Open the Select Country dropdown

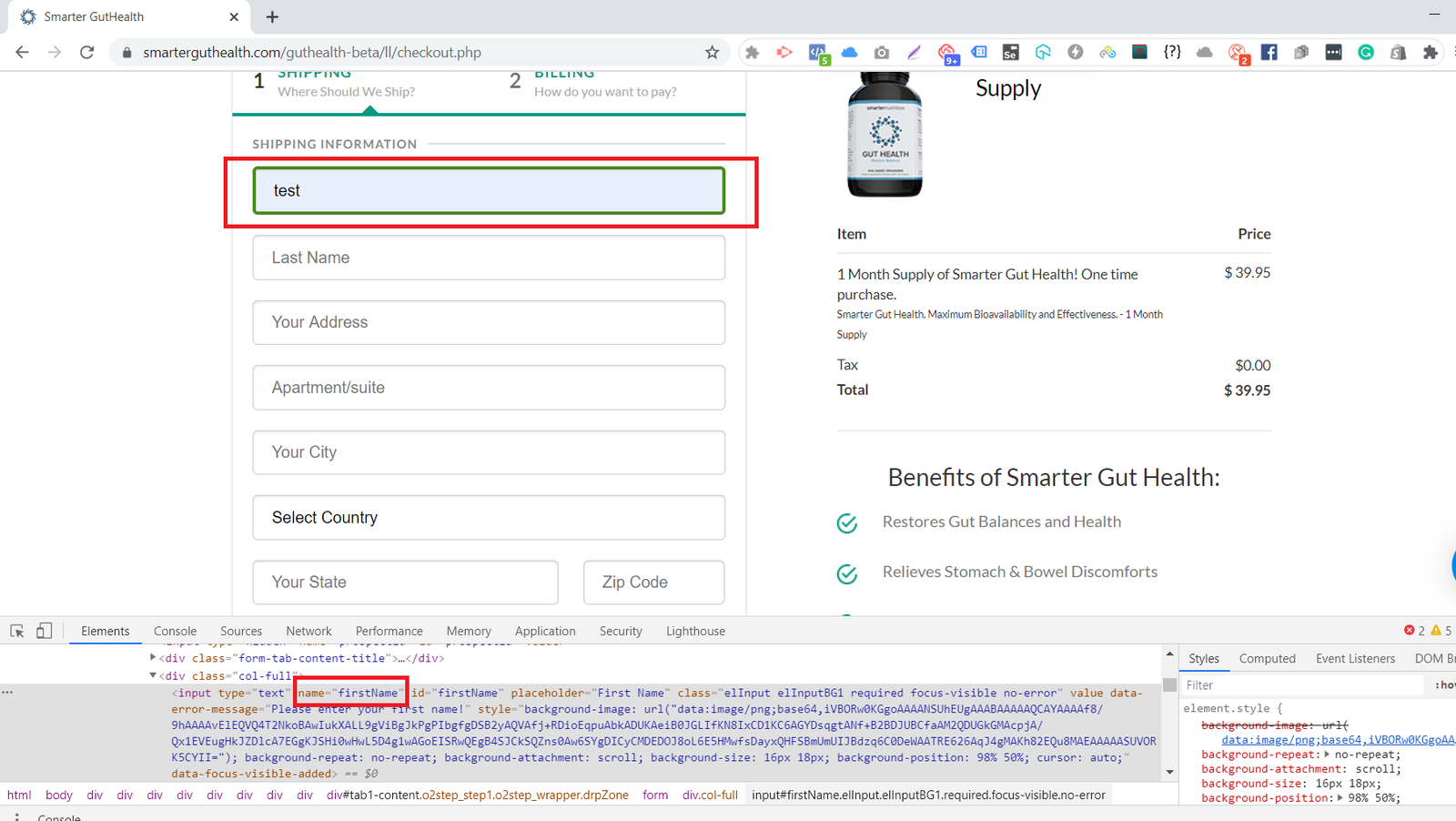[489, 518]
